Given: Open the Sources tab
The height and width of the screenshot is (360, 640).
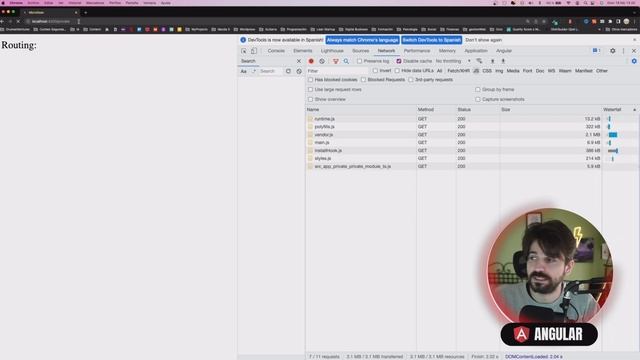Looking at the screenshot, I should 360,51.
